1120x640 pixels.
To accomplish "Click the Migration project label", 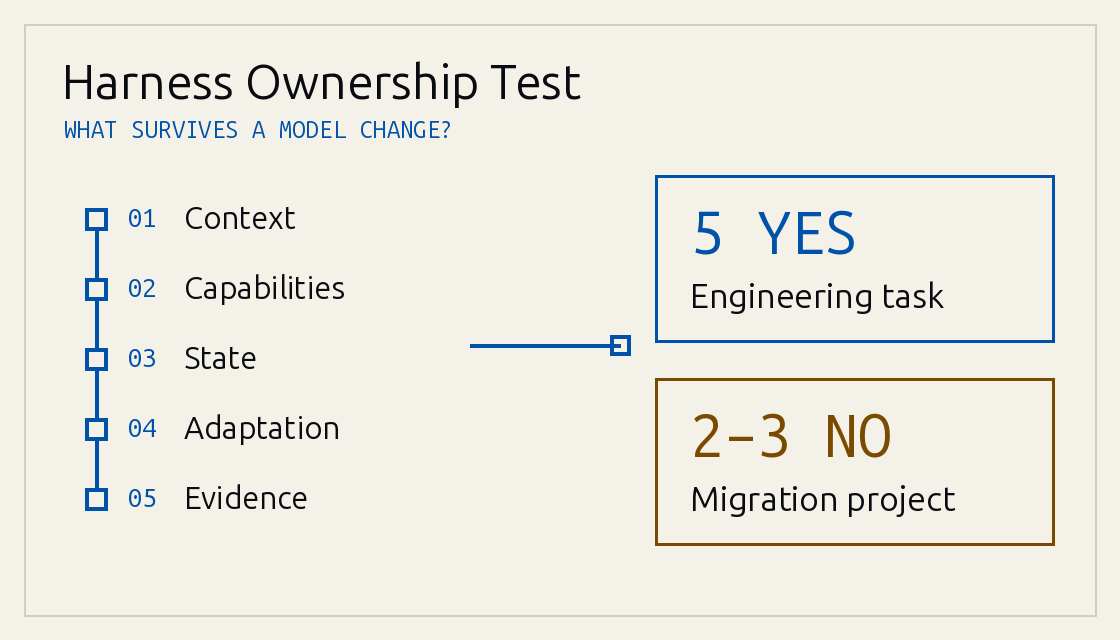I will coord(823,500).
